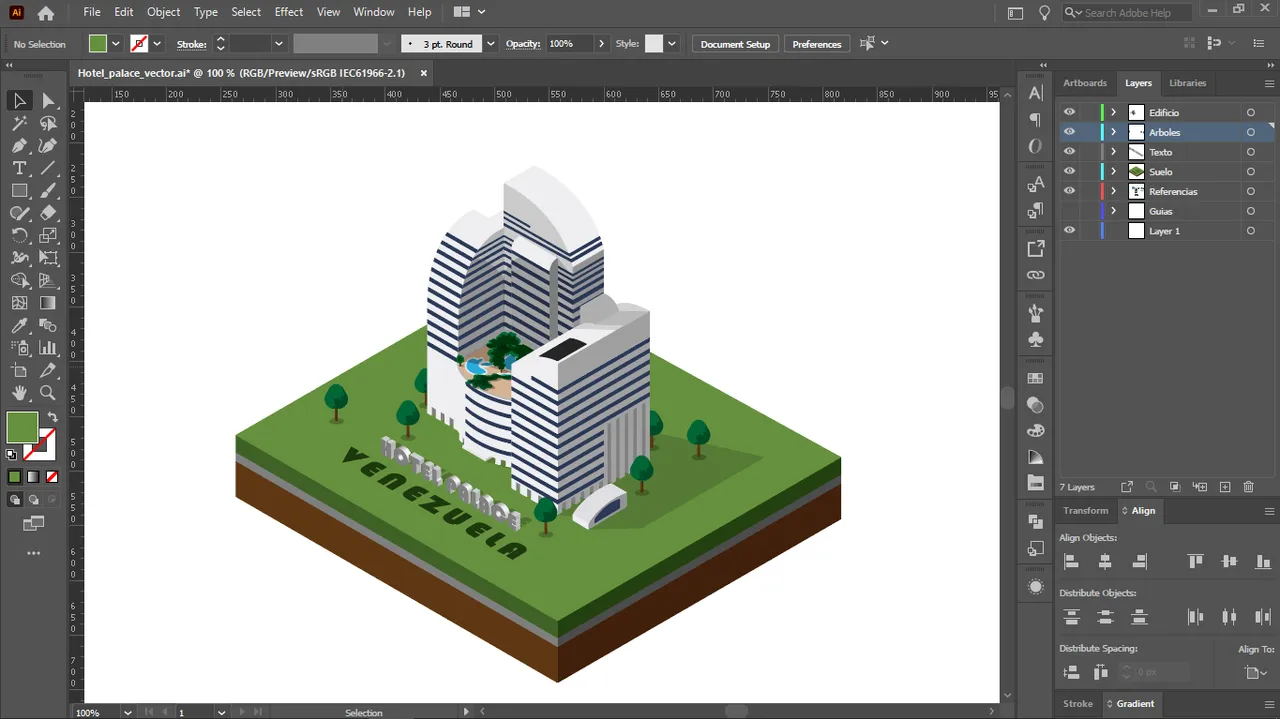Screen dimensions: 1280x719
Task: Select the Rectangle tool
Action: click(x=19, y=190)
